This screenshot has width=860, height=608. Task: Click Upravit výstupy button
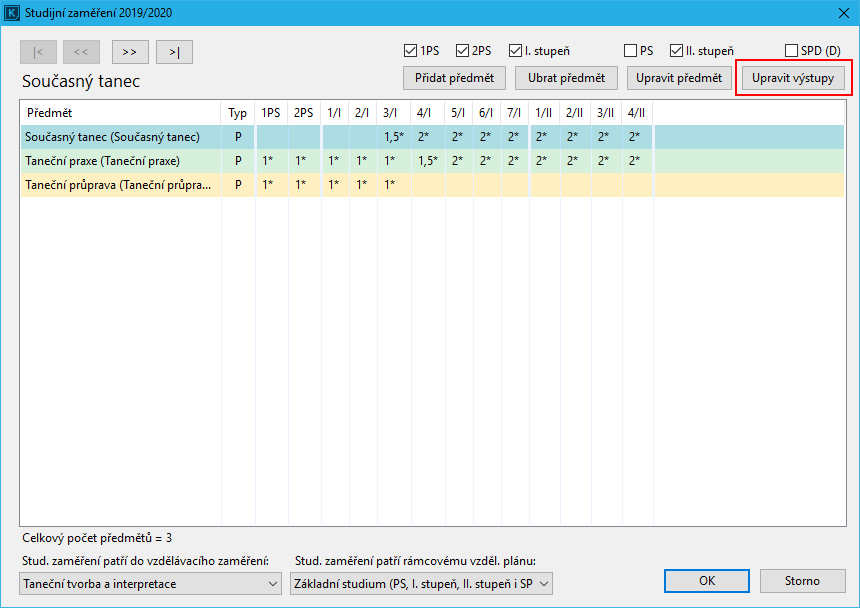(x=792, y=78)
